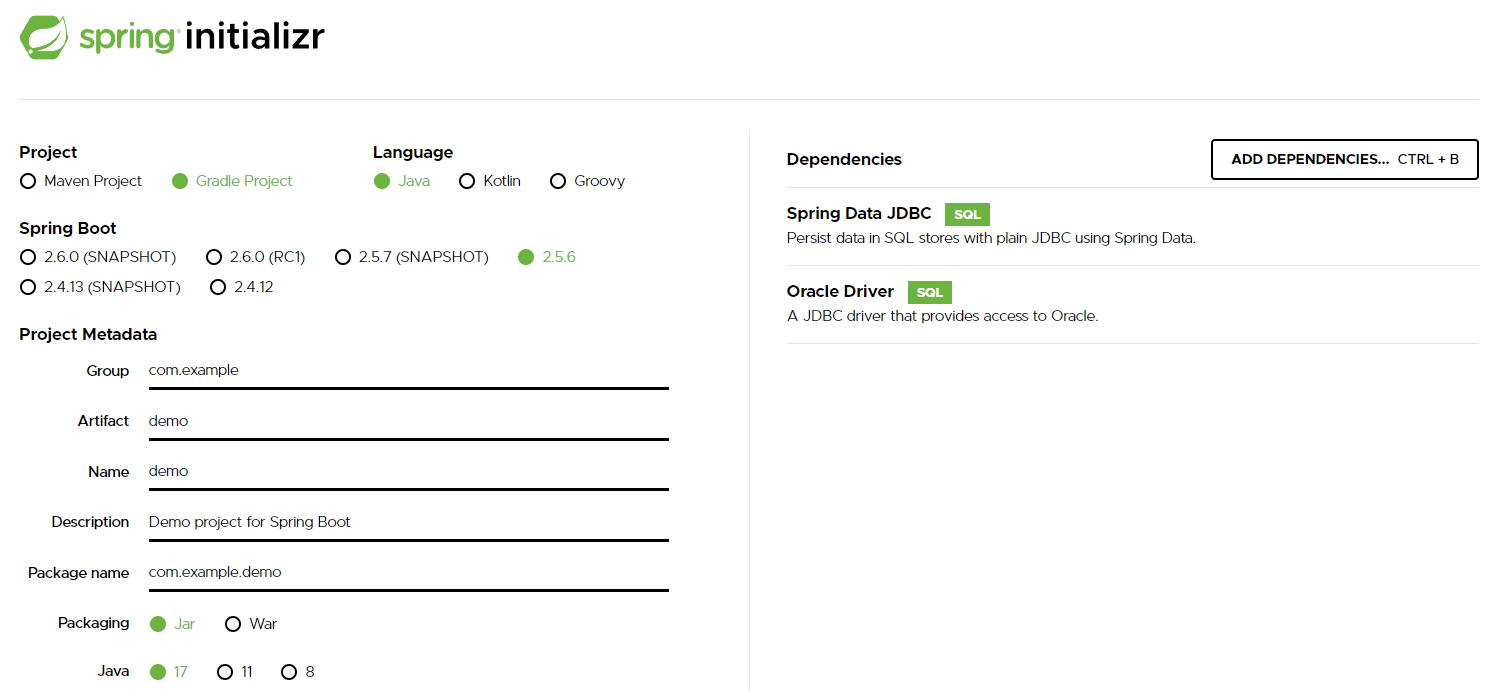Screen dimensions: 1494x691
Task: Select Spring Boot 2.5.7 (SNAPSHOT)
Action: 412,257
